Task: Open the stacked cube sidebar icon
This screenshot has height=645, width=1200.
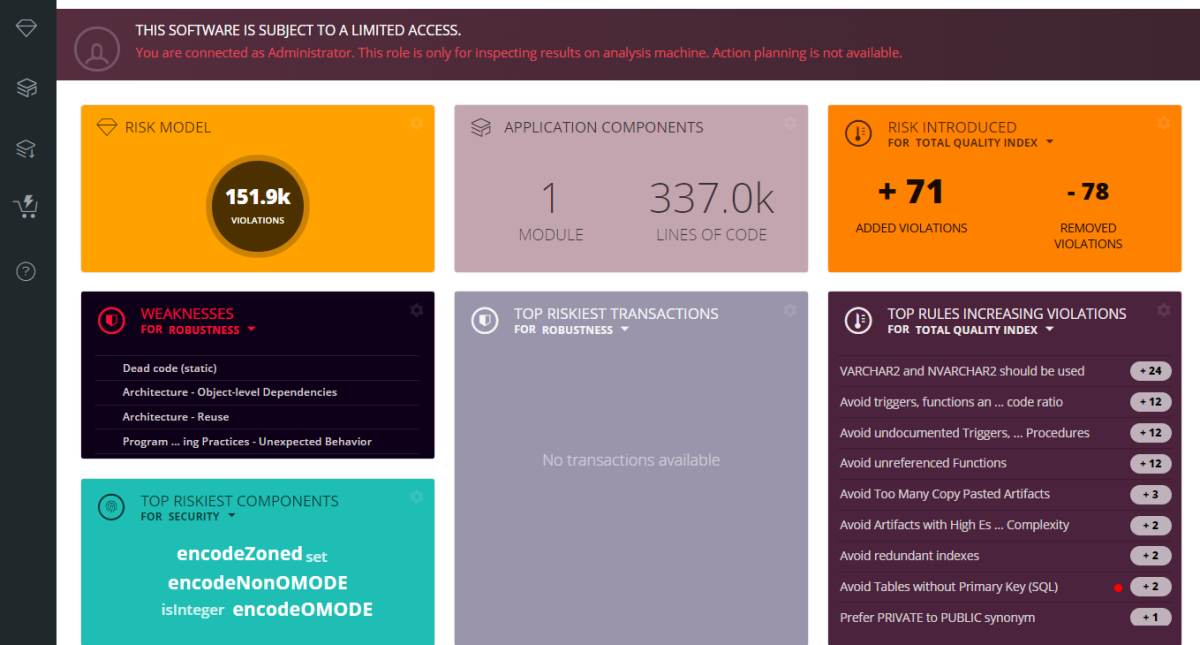Action: click(27, 89)
